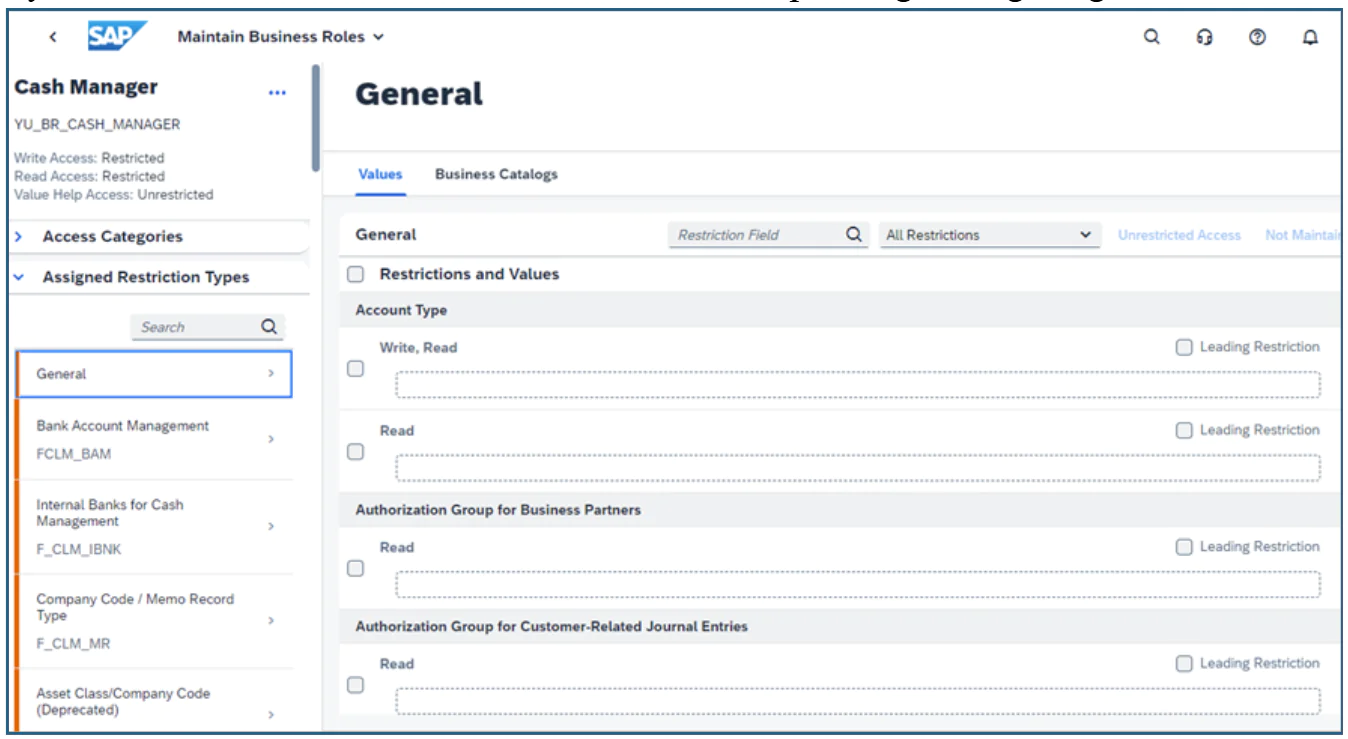Click Authorization Group for Business Partners header
Image resolution: width=1348 pixels, height=739 pixels.
click(498, 509)
